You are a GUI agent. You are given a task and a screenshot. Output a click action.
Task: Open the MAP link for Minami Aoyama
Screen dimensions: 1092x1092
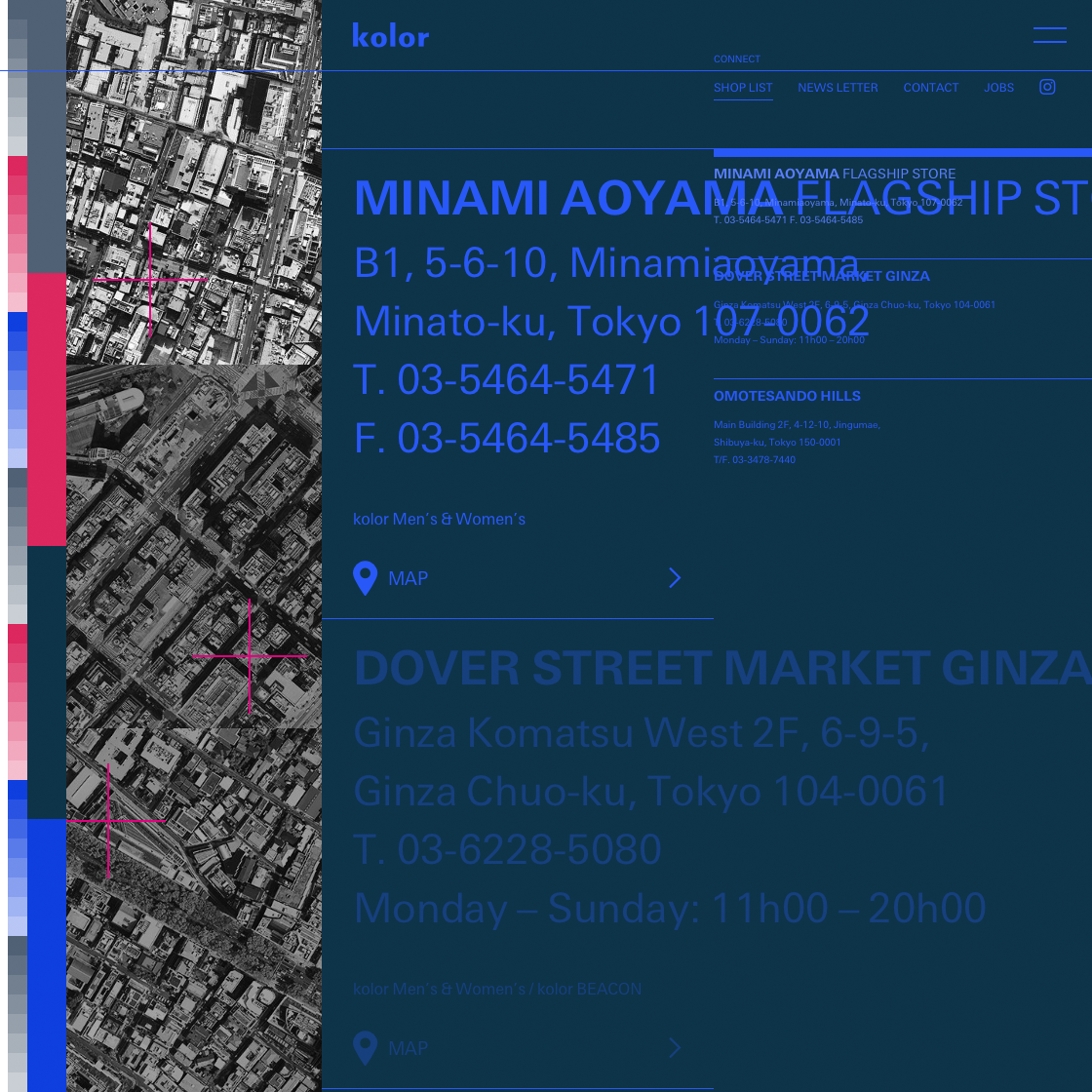tap(408, 579)
